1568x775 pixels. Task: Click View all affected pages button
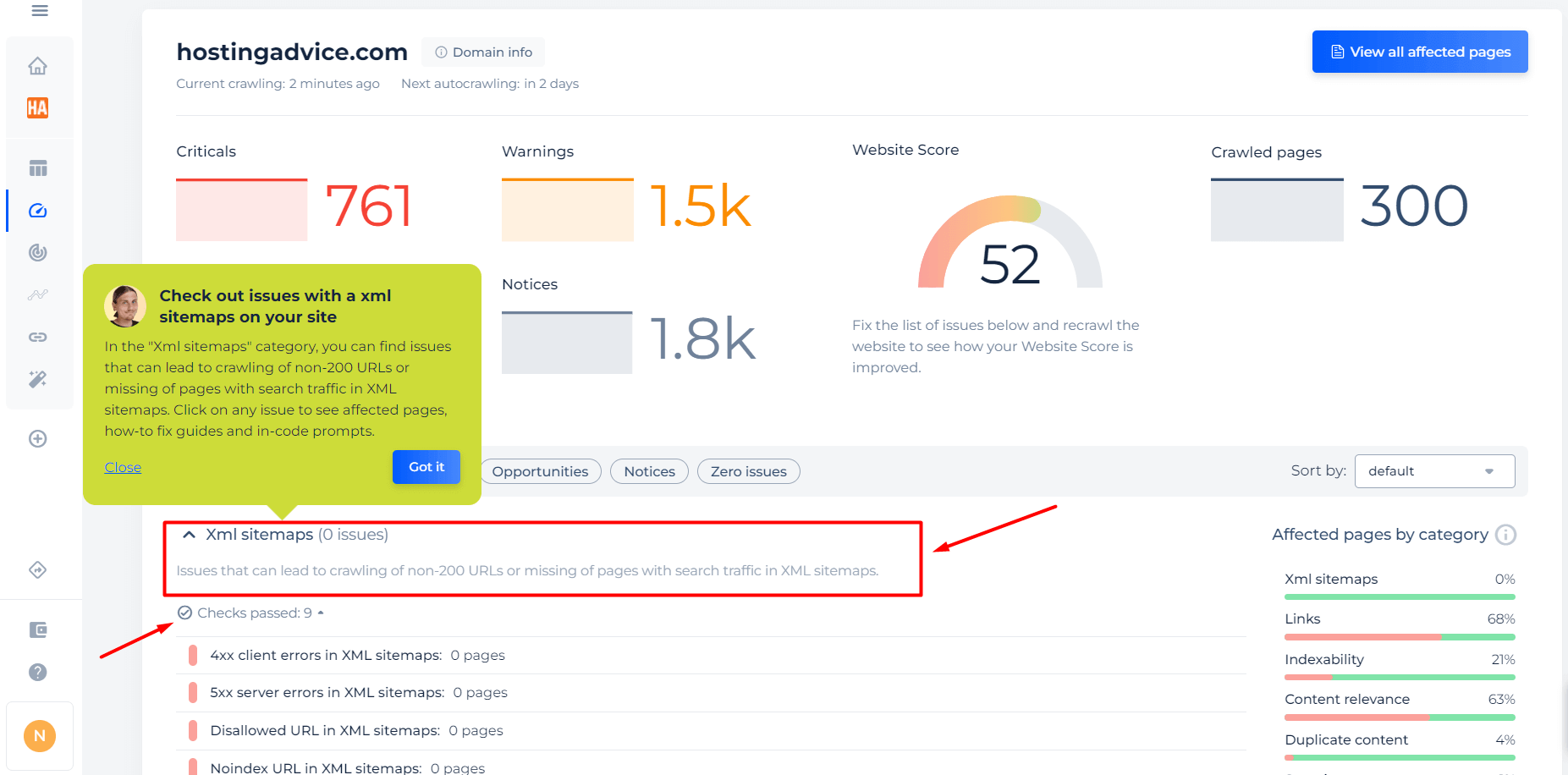click(1420, 52)
